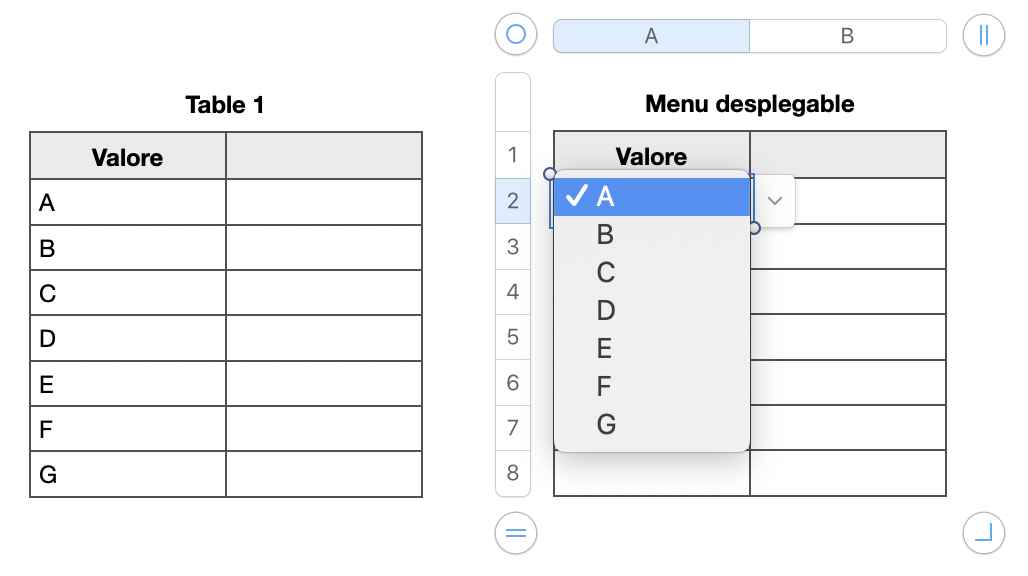Screen dimensions: 1028x576
Task: Select row 1 header number
Action: (x=513, y=155)
